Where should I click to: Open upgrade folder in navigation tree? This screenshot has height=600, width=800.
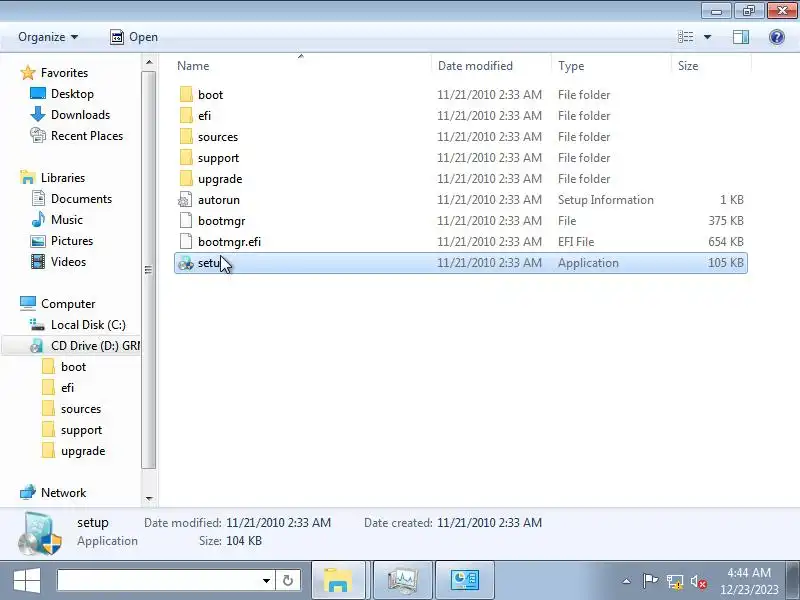pyautogui.click(x=73, y=451)
